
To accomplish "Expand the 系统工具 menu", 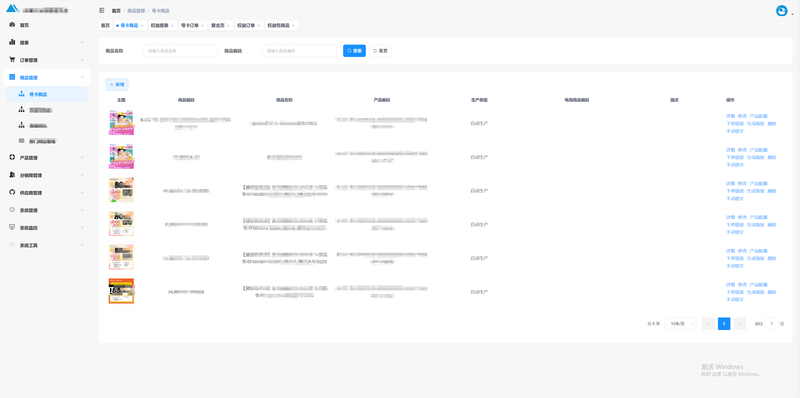I will click(46, 245).
